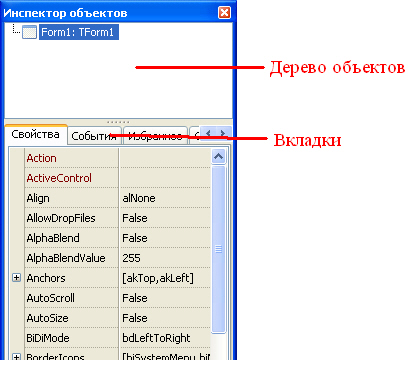419x370 pixels.
Task: Click the 255 value of AlphaBlendValue
Action: [x=131, y=258]
